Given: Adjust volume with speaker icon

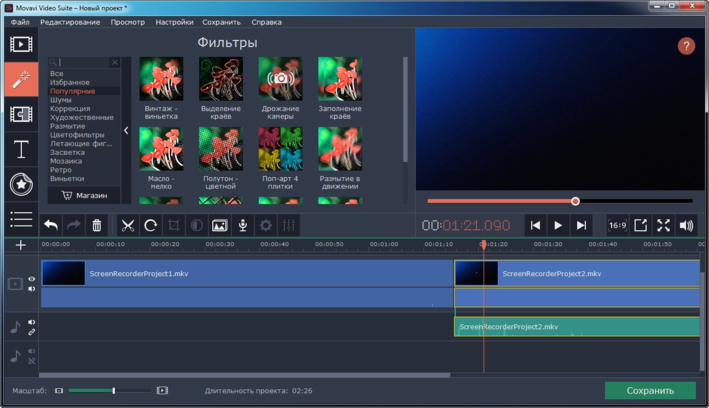Looking at the screenshot, I should click(686, 225).
